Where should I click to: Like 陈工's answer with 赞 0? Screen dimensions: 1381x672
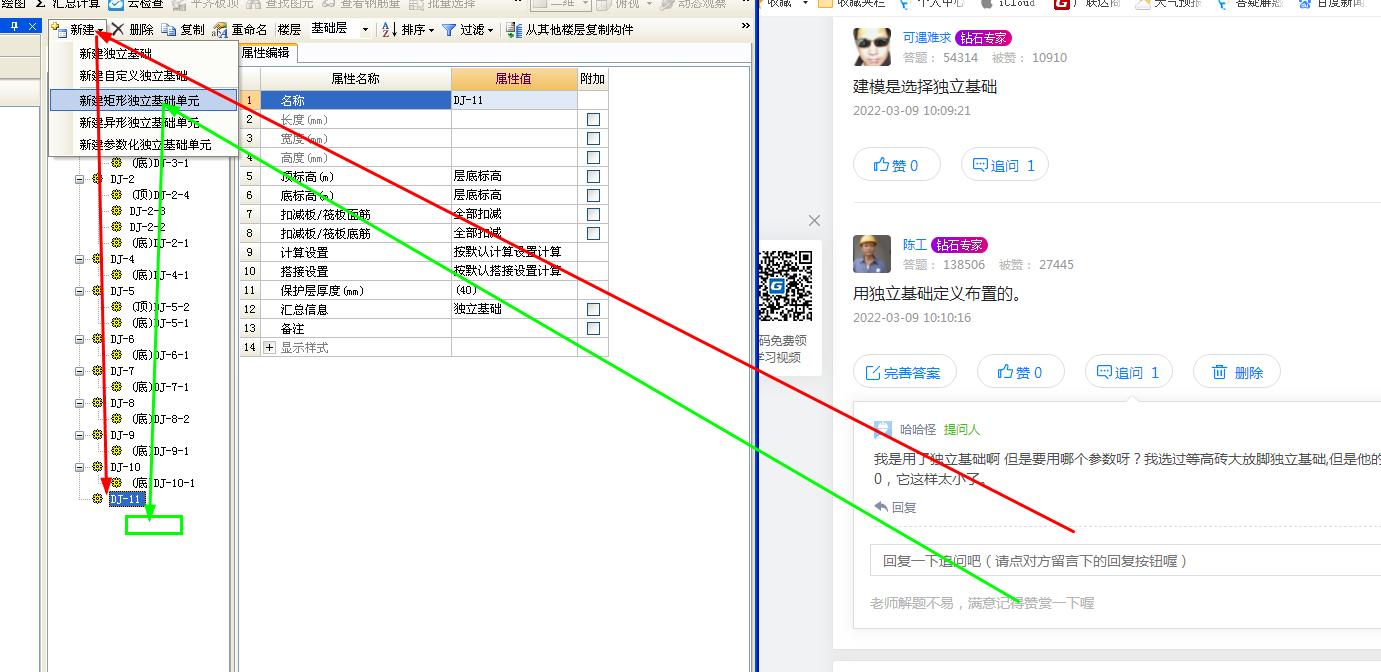[1020, 372]
